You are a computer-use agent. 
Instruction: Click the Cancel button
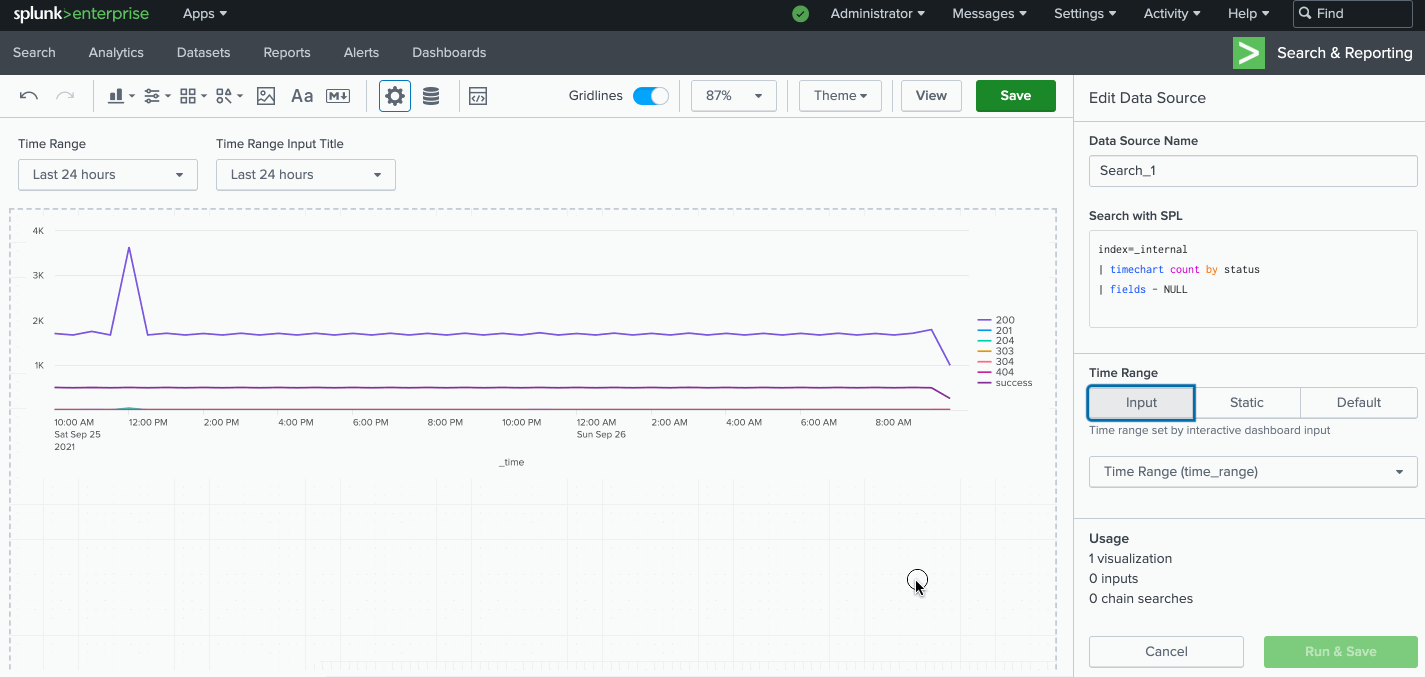pyautogui.click(x=1166, y=652)
